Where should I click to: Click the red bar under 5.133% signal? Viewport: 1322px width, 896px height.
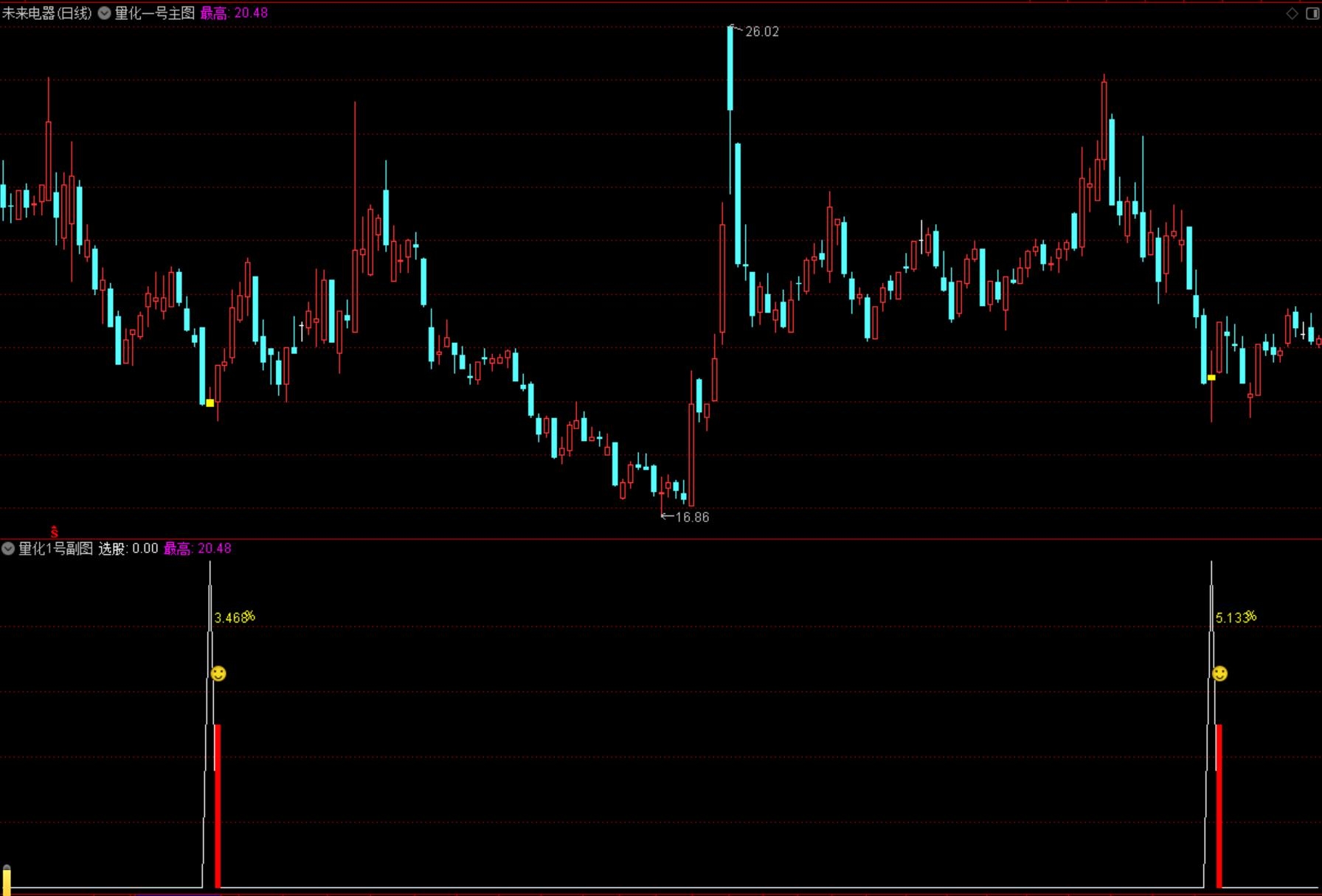1219,806
